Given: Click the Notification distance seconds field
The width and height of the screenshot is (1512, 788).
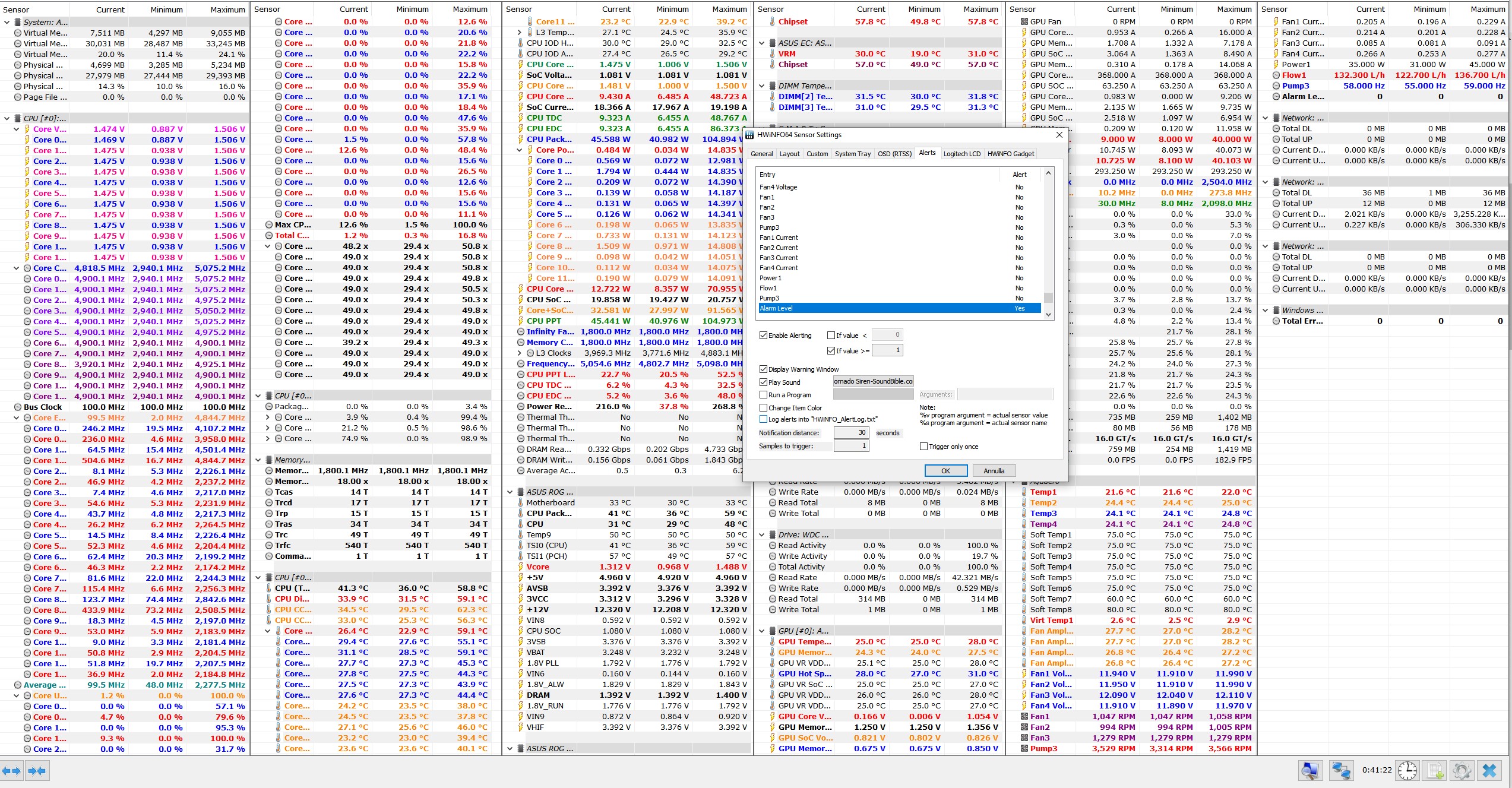Looking at the screenshot, I should click(x=851, y=433).
